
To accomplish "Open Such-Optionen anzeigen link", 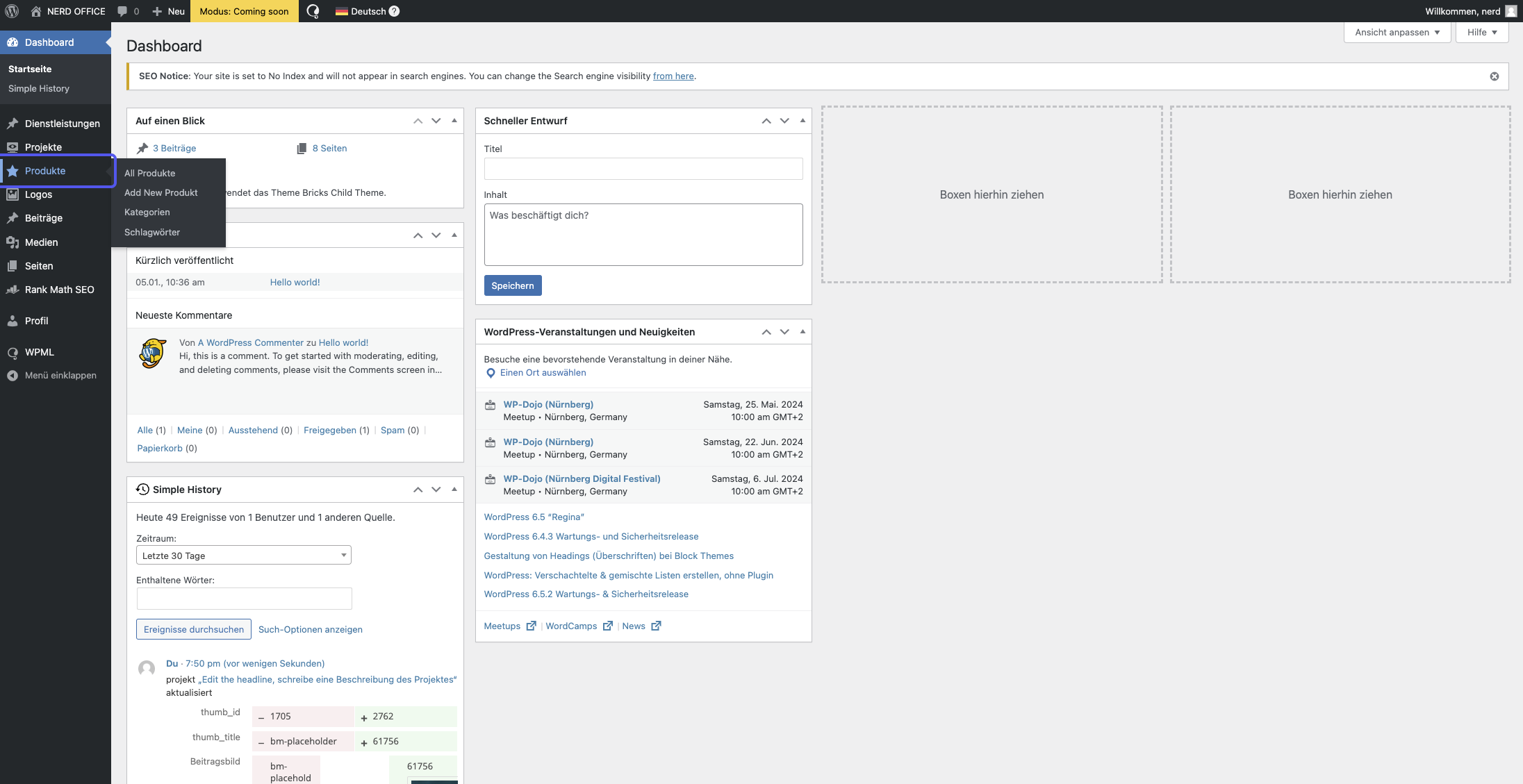I will click(311, 629).
